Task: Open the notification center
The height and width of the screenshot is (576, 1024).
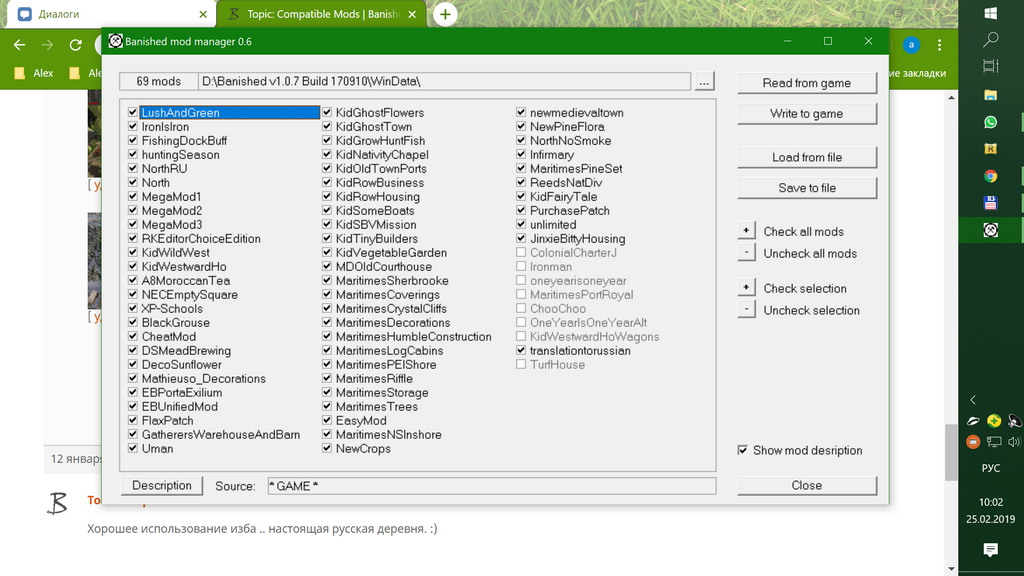Action: [x=991, y=550]
